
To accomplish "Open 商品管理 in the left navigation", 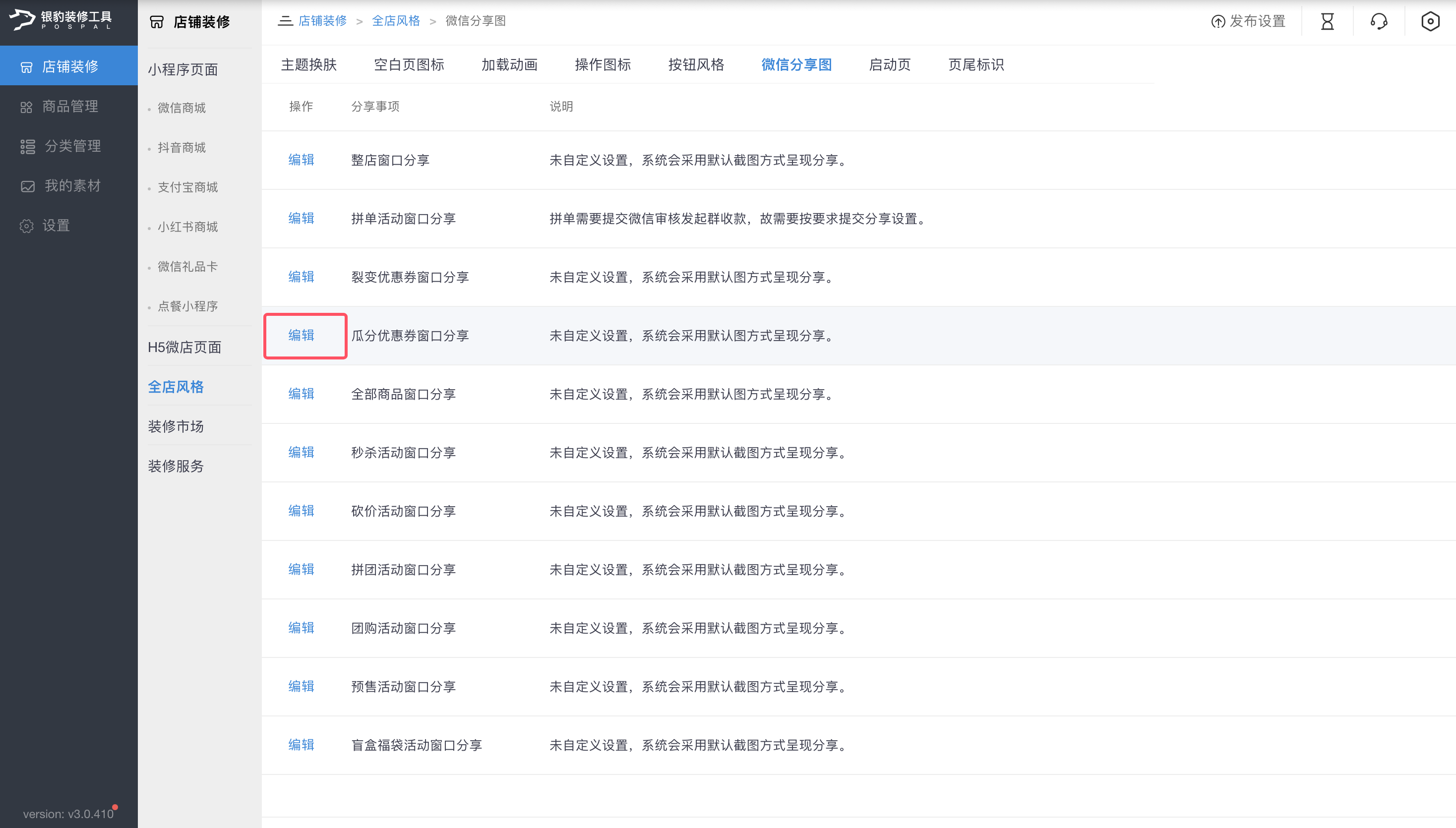I will (69, 106).
